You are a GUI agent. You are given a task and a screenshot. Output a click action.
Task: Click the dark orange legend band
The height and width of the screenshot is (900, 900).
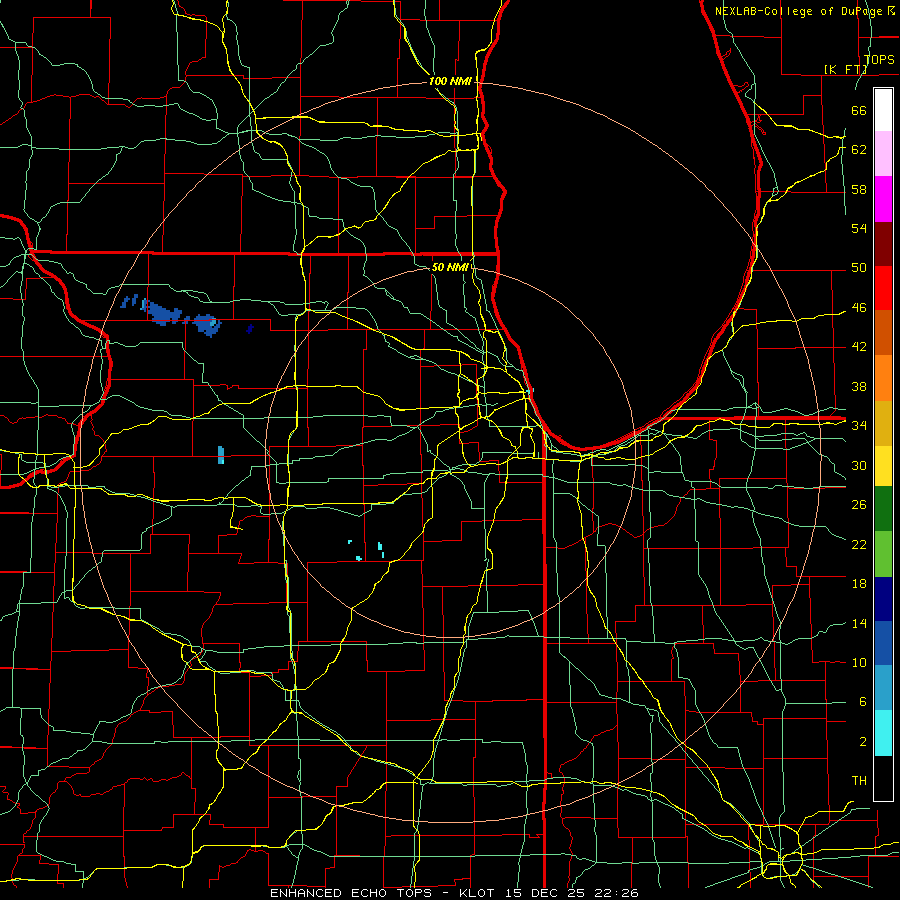(883, 332)
